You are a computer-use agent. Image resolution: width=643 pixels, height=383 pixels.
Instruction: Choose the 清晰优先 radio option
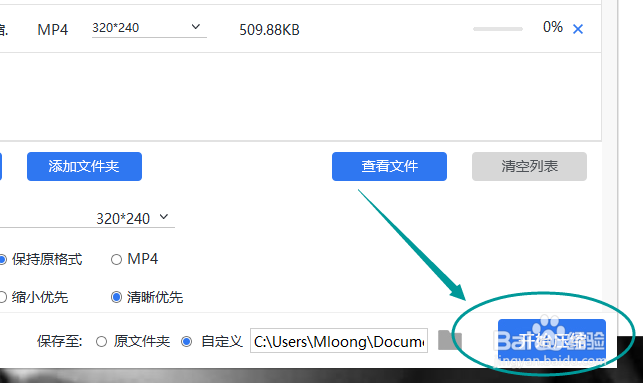[x=116, y=297]
